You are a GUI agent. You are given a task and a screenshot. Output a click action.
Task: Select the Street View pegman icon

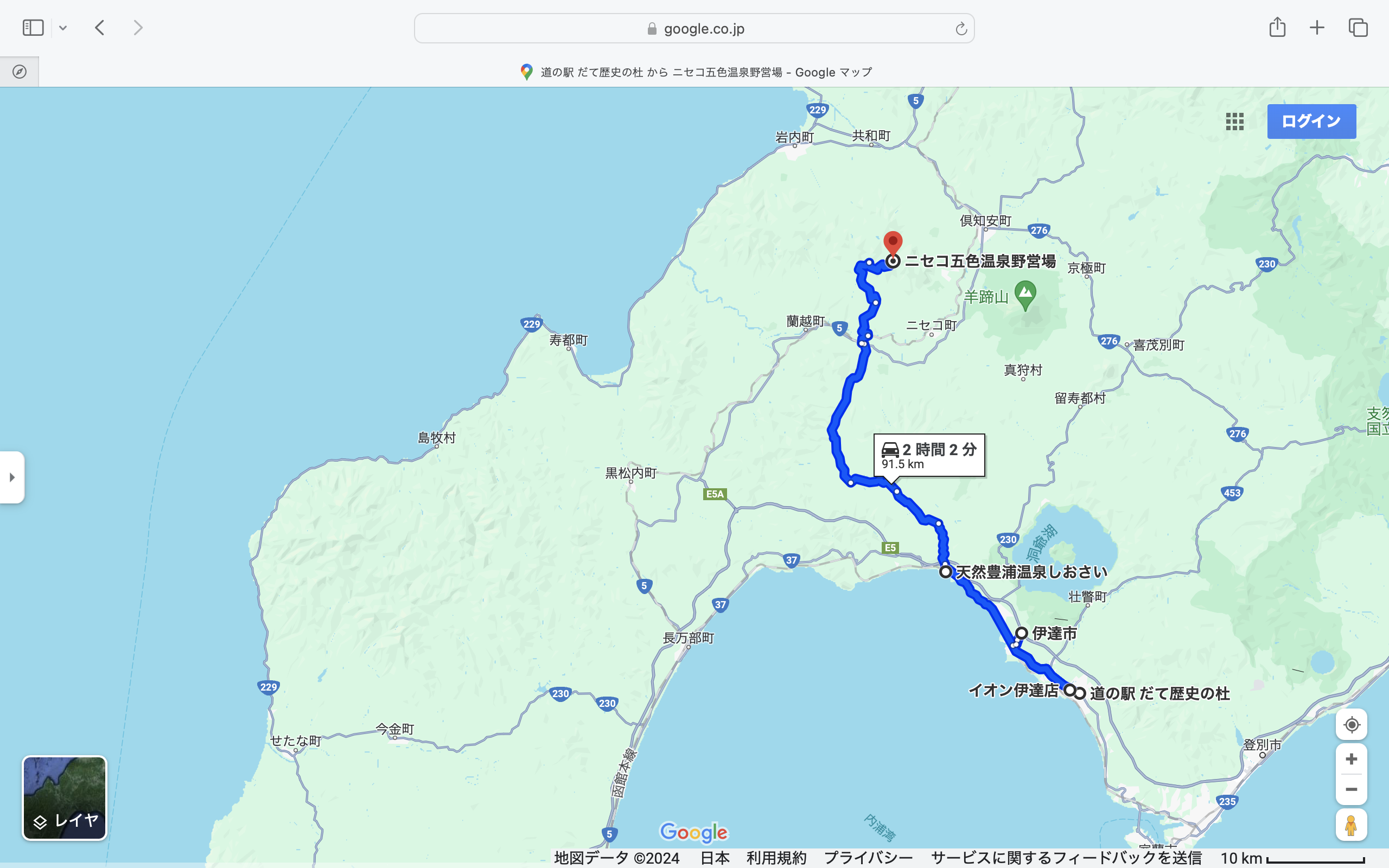coord(1351,825)
